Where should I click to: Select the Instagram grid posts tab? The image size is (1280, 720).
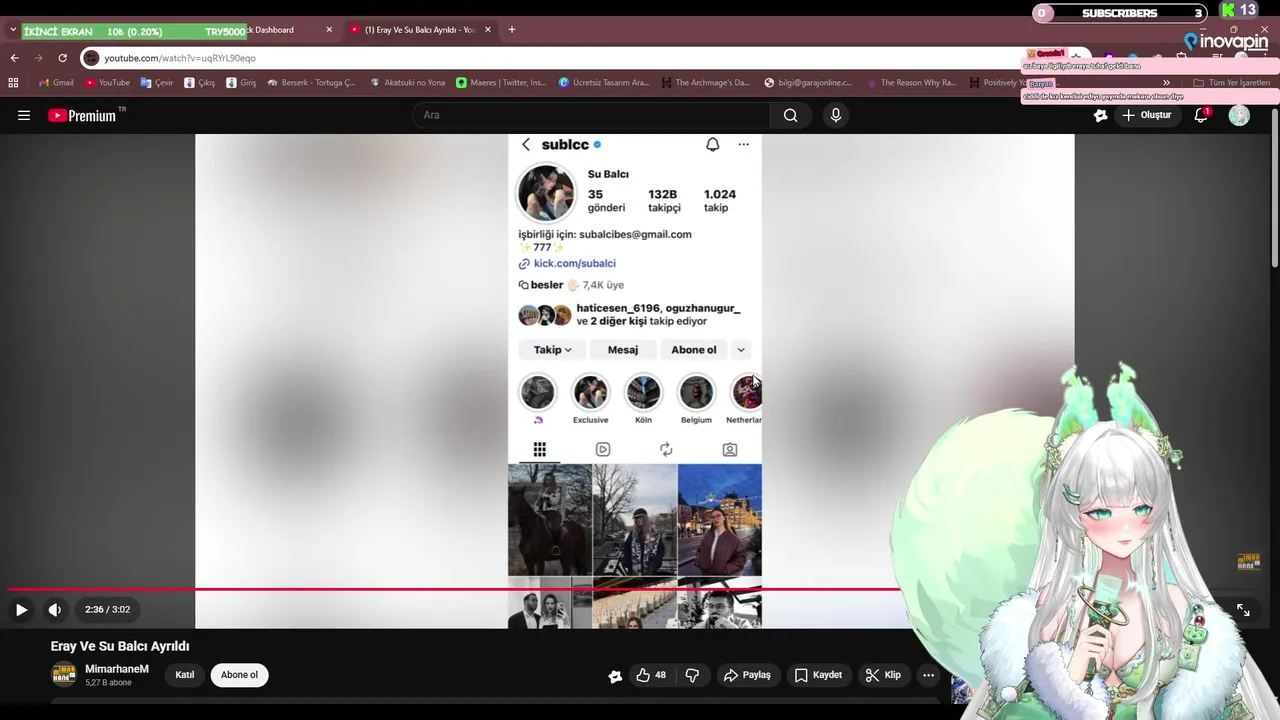pos(539,450)
